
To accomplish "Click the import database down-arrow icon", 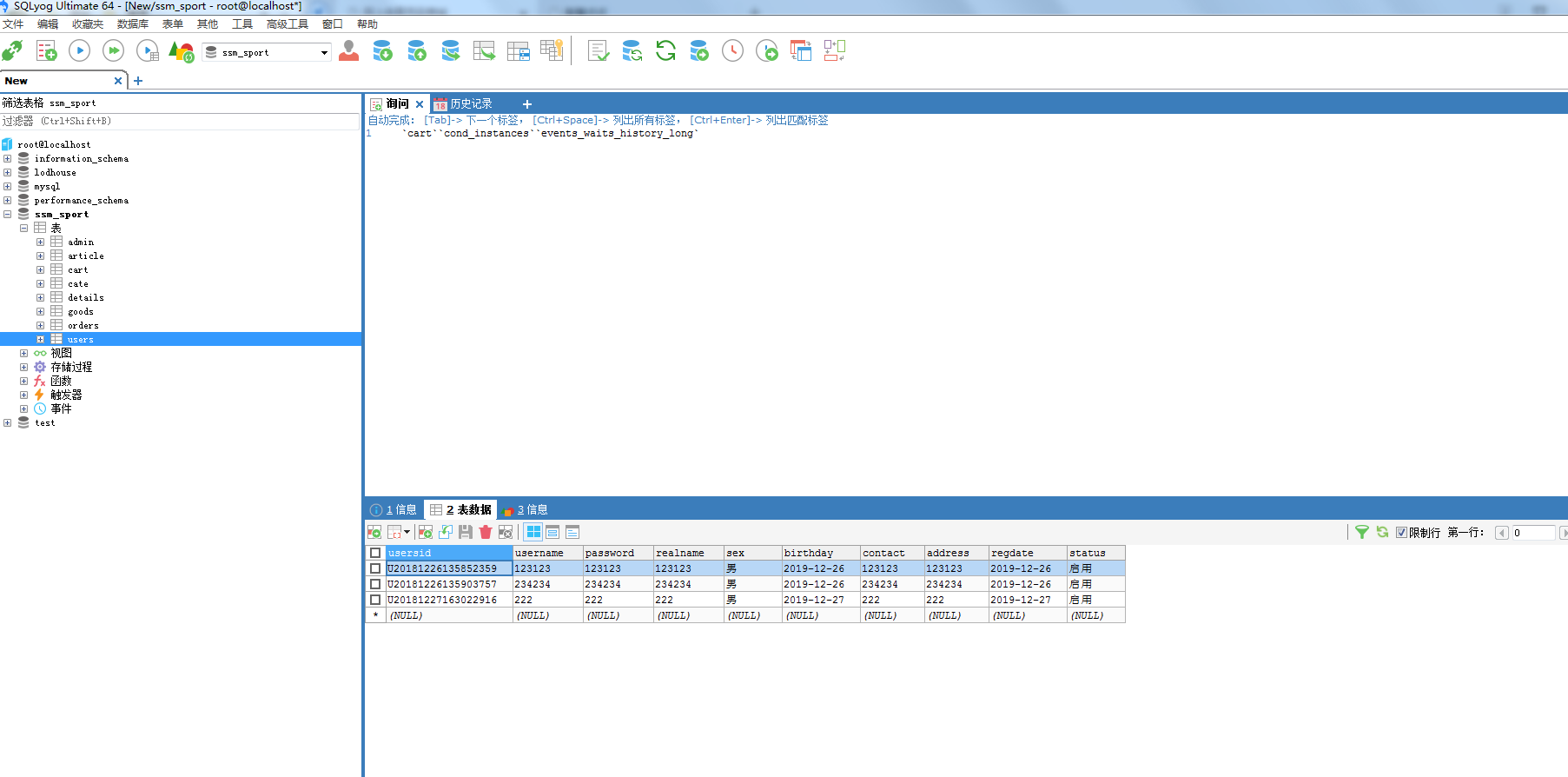I will pos(382,51).
